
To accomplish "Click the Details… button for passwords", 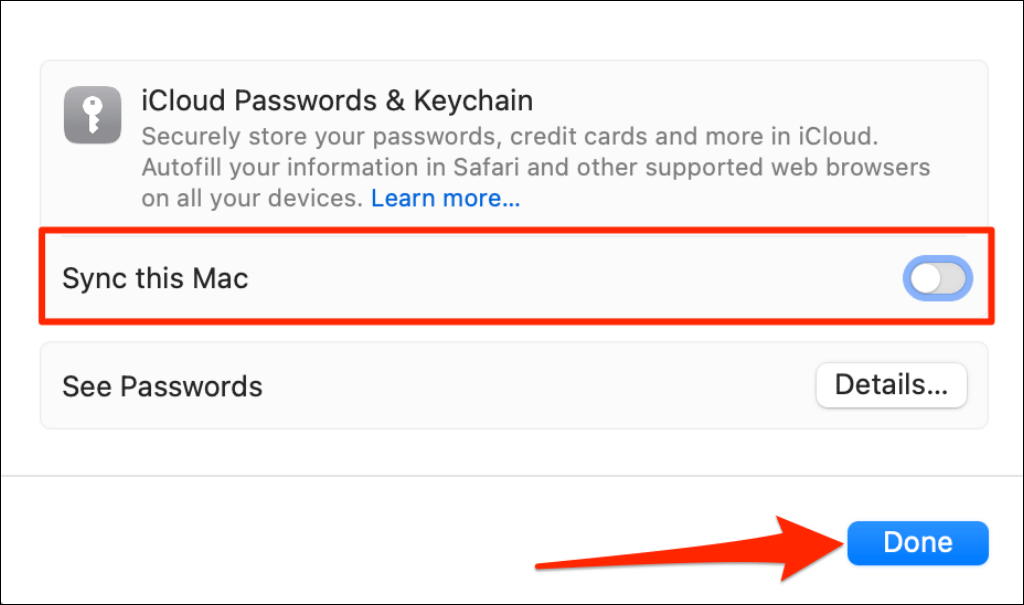I will 891,385.
